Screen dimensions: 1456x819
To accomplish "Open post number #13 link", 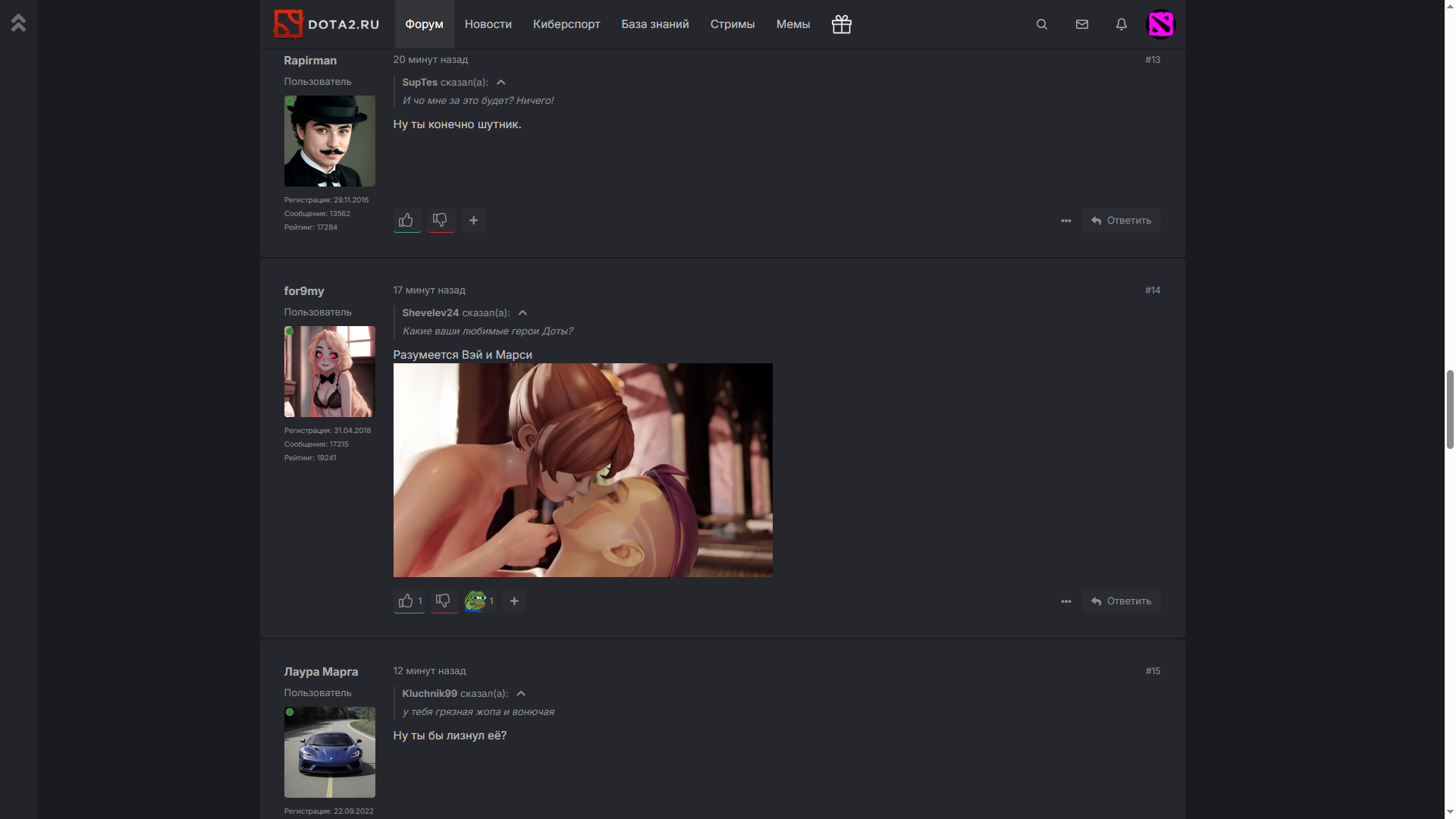I will click(x=1152, y=60).
